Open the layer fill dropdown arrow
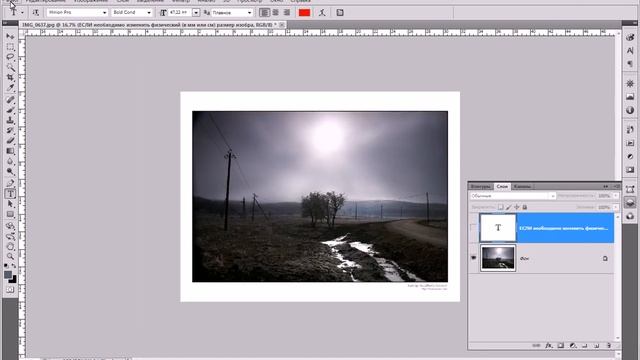 pyautogui.click(x=616, y=207)
